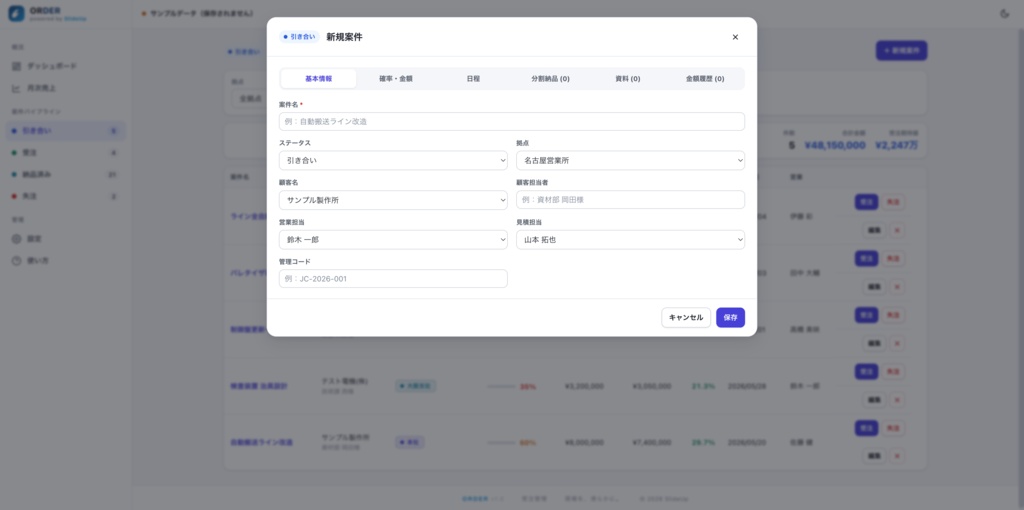1024x510 pixels.
Task: Open the 自動搬送ライン改造 case link
Action: pos(261,443)
